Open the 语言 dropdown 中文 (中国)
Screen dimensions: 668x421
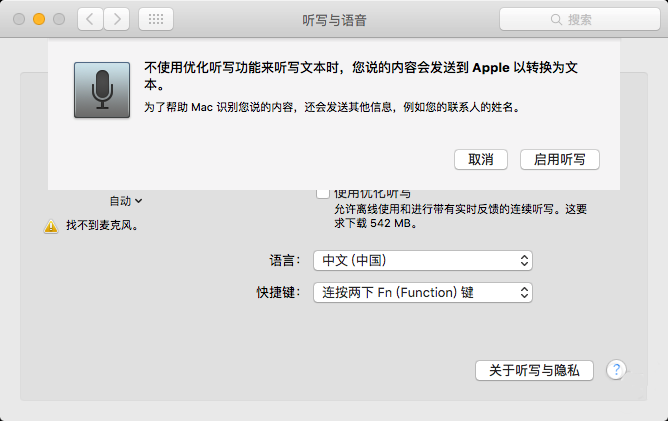423,260
